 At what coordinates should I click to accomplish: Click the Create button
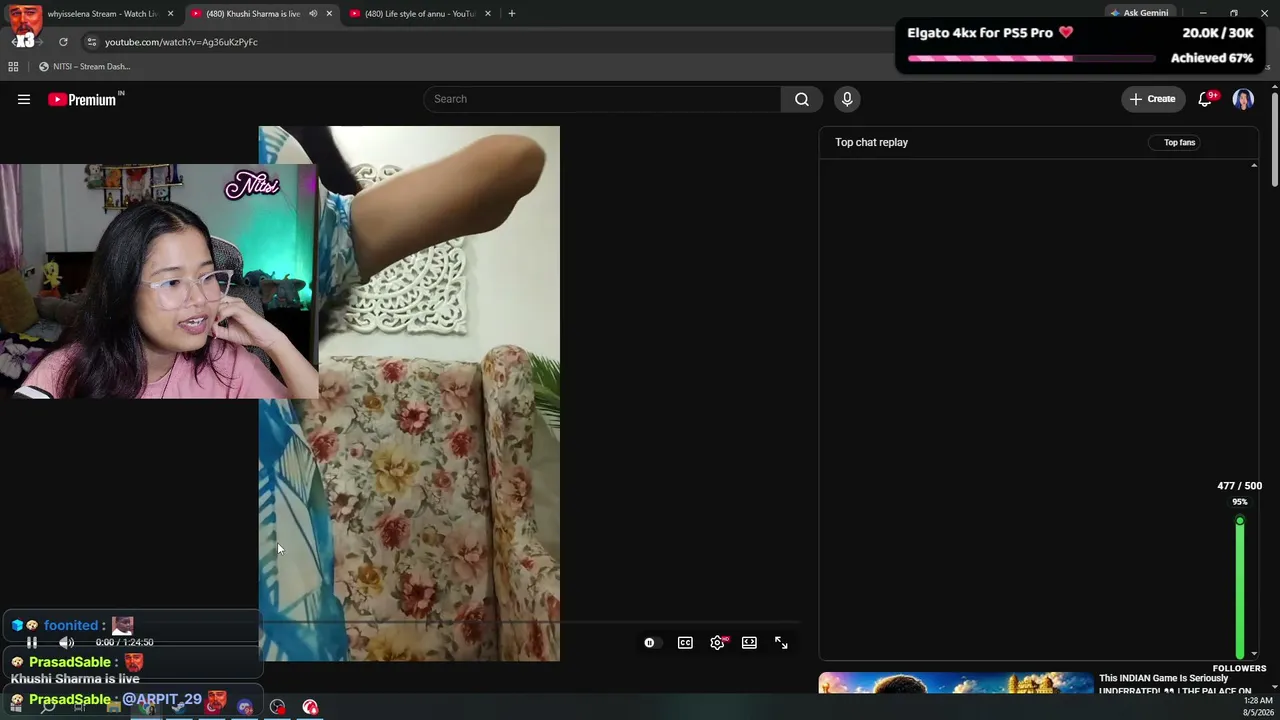click(1152, 99)
